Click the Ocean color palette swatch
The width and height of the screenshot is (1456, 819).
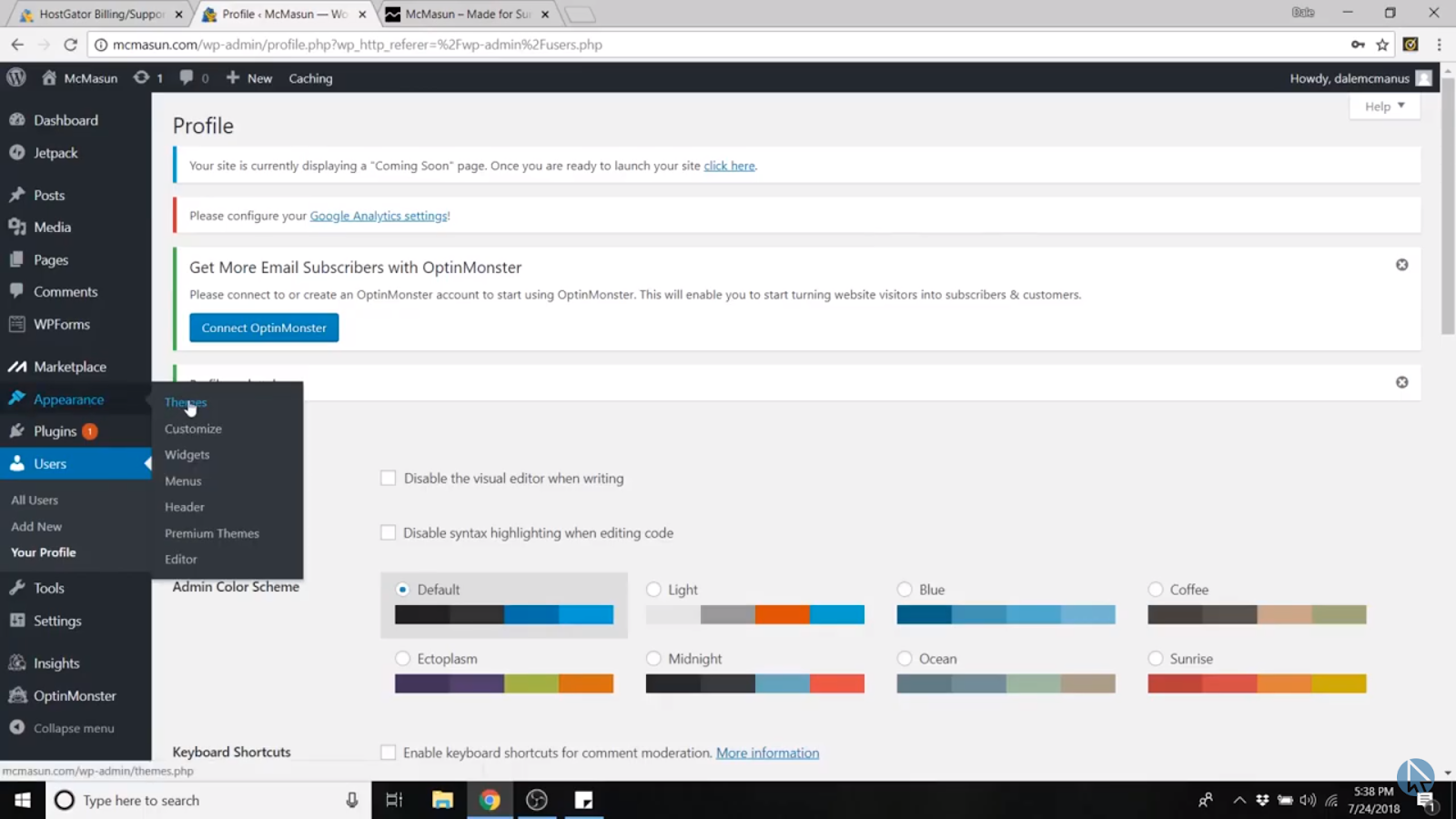coord(1006,683)
